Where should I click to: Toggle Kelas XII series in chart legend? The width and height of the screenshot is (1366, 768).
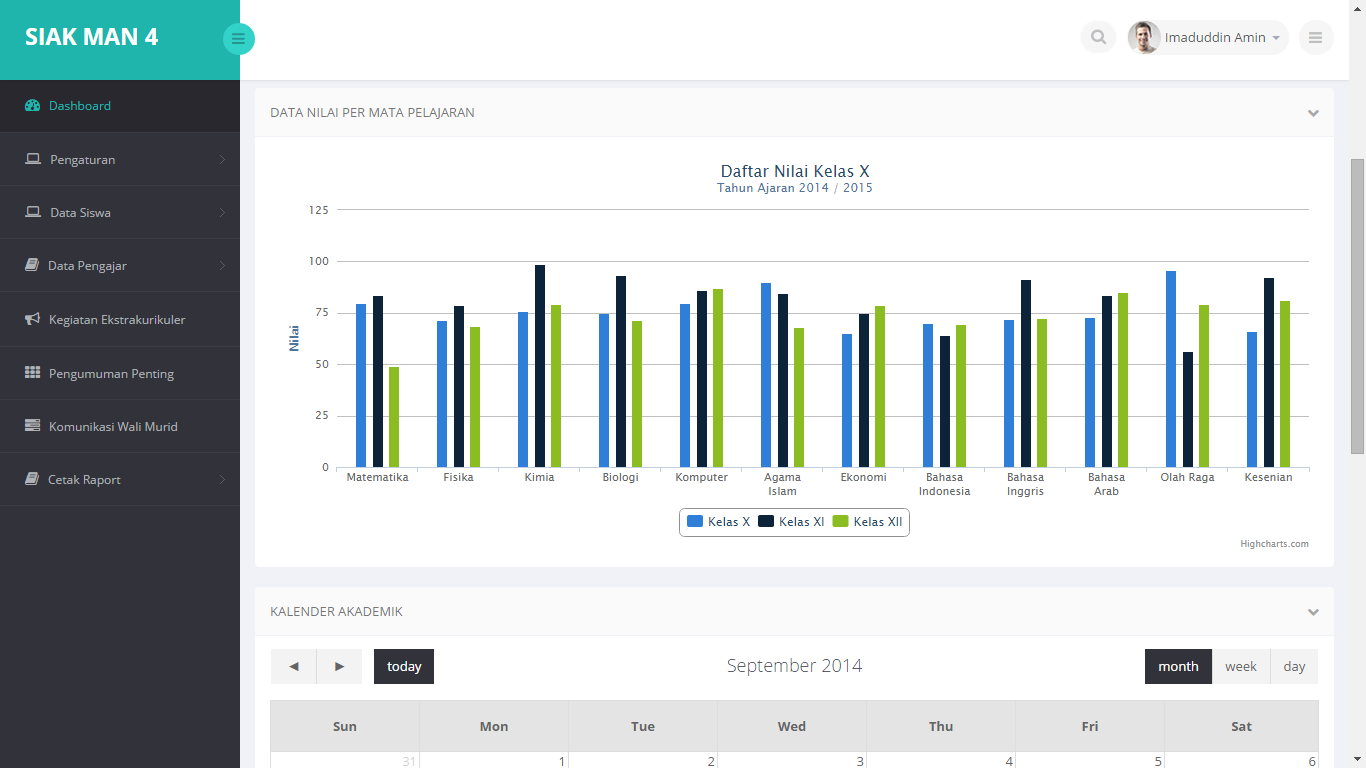pos(867,522)
